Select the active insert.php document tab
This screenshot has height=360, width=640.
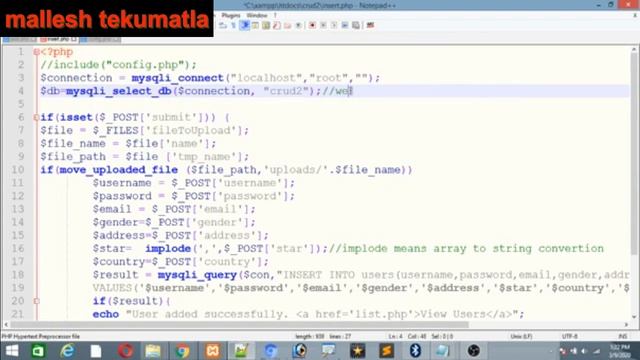coord(58,40)
